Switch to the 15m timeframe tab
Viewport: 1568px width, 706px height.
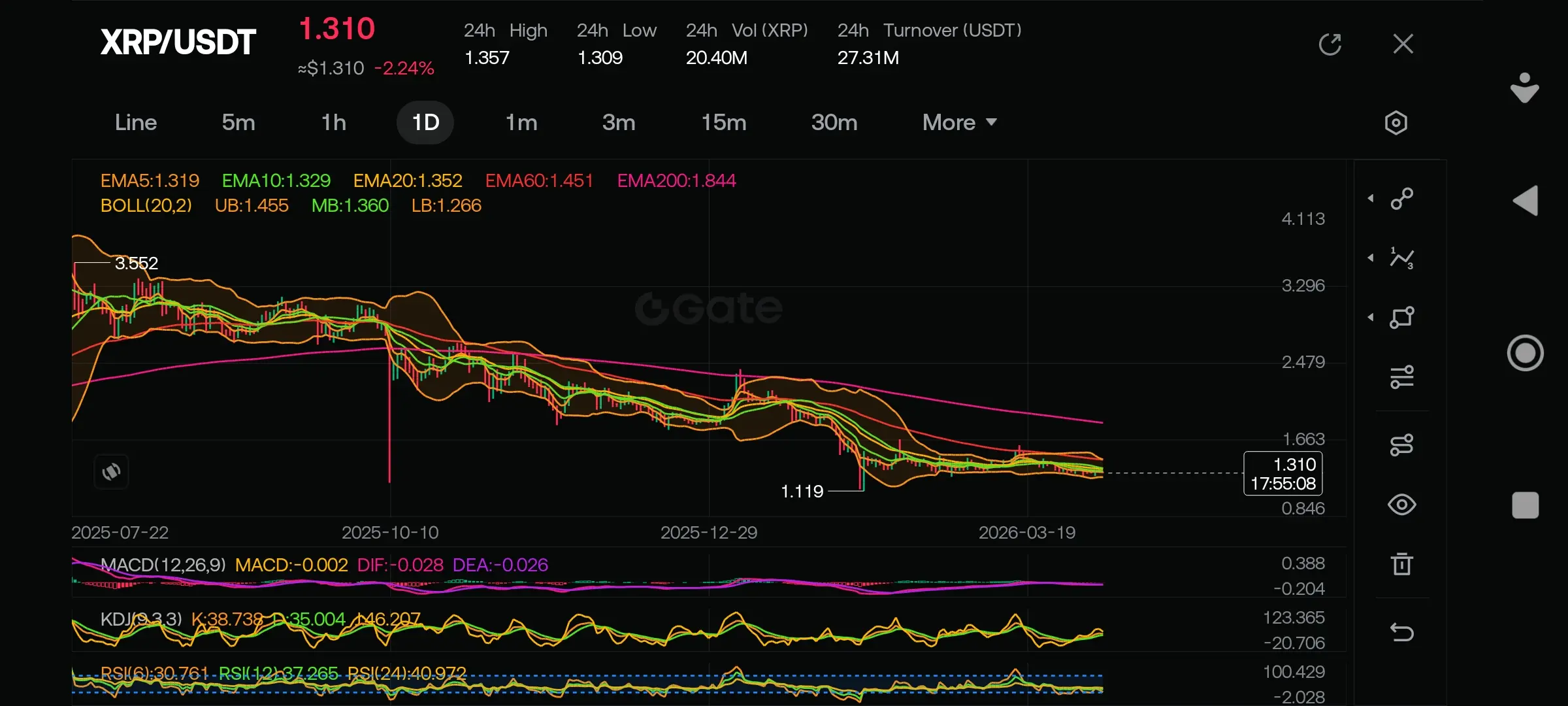[723, 122]
